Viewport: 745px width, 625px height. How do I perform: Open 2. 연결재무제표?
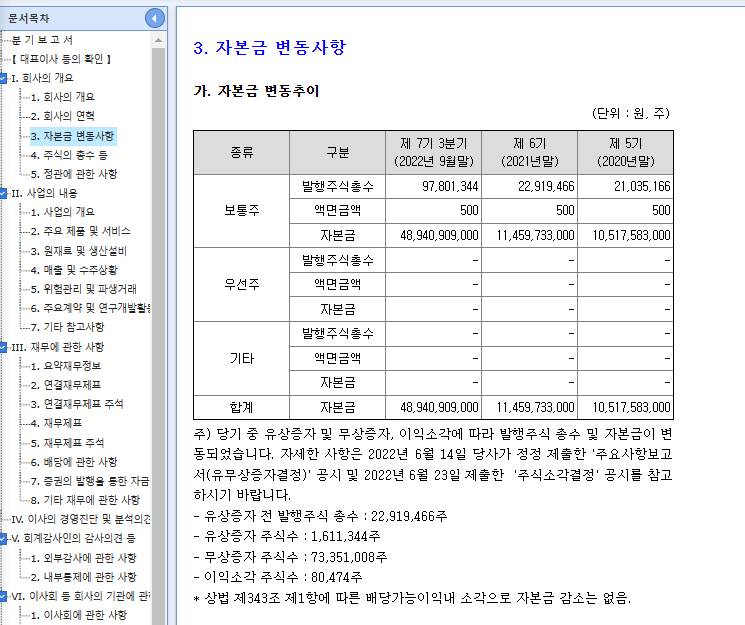coord(66,385)
